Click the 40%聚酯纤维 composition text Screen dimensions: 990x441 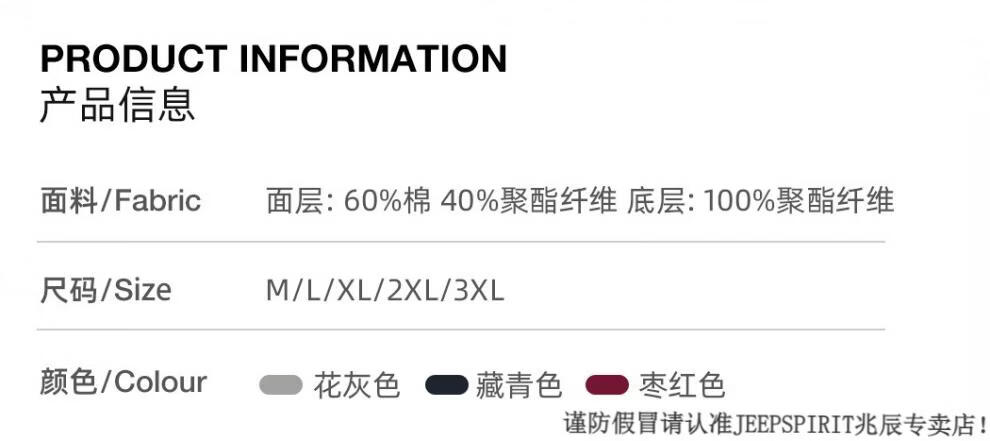pos(528,201)
